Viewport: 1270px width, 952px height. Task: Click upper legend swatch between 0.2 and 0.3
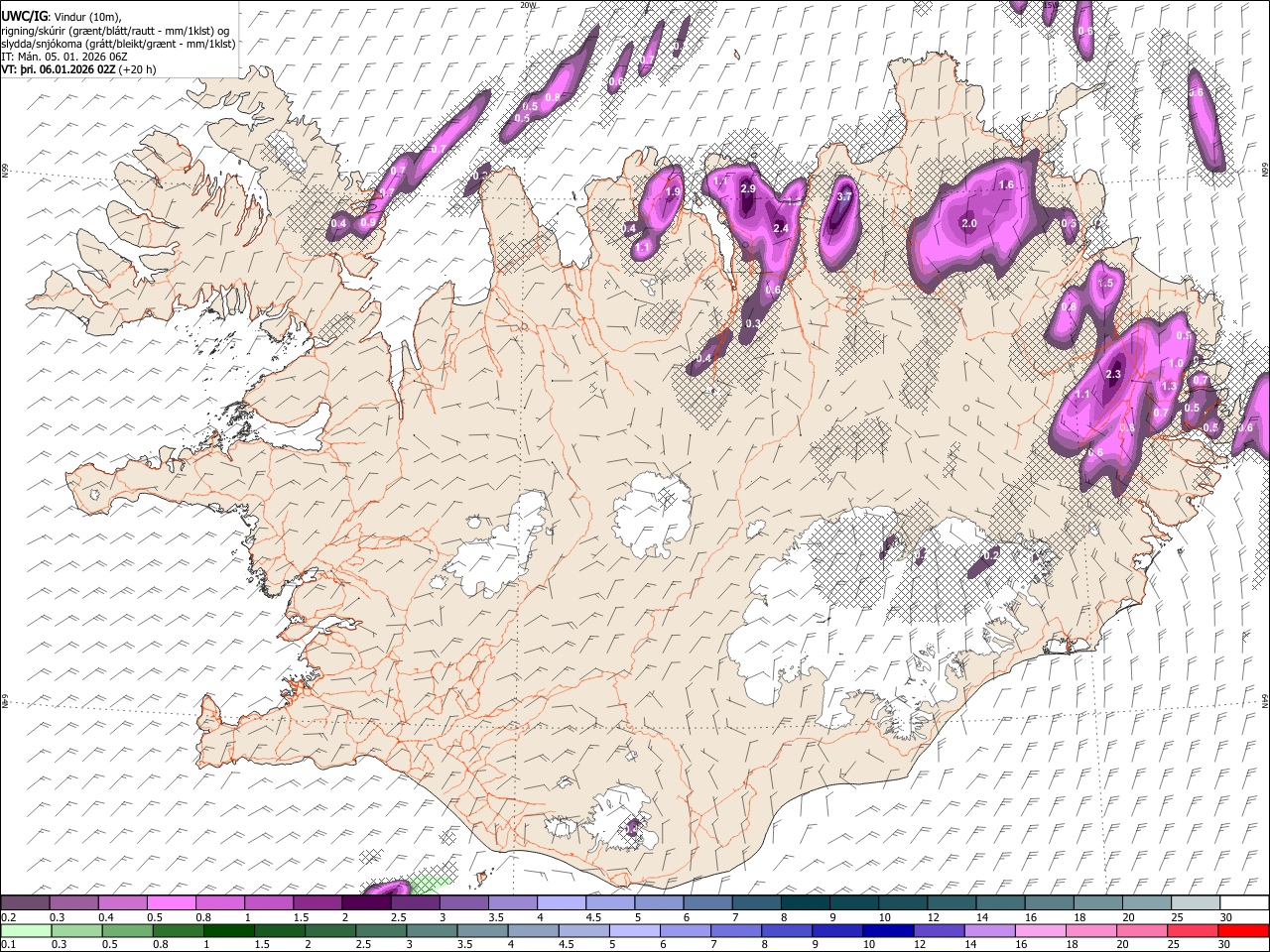25,903
